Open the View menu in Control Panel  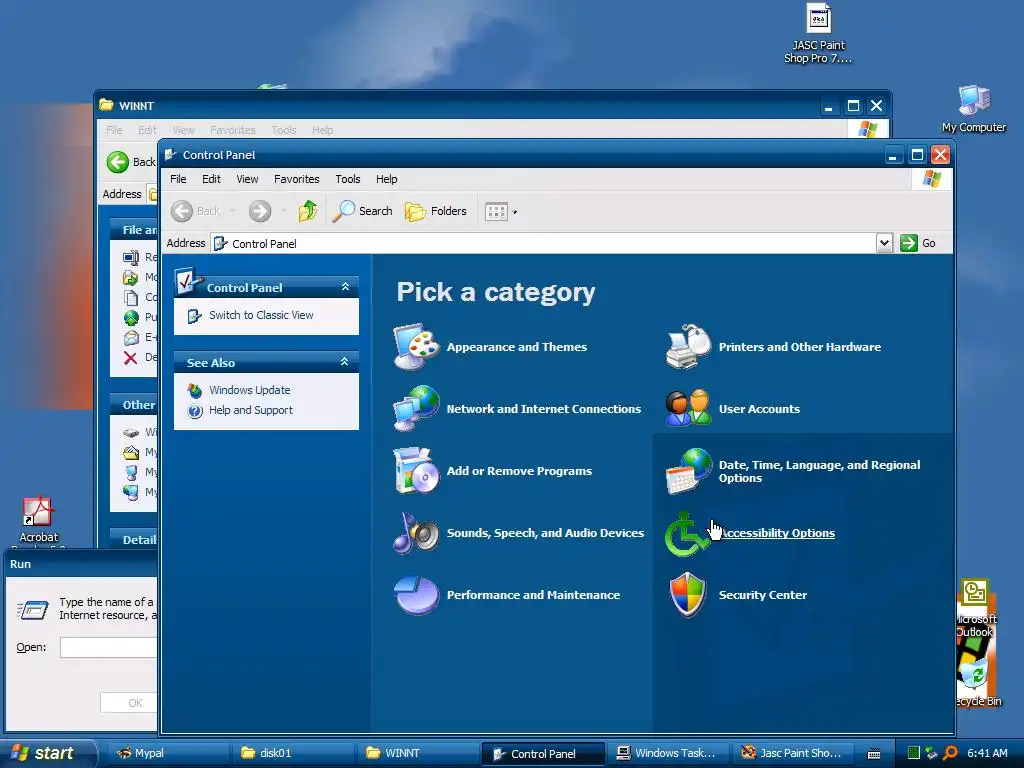click(x=247, y=179)
